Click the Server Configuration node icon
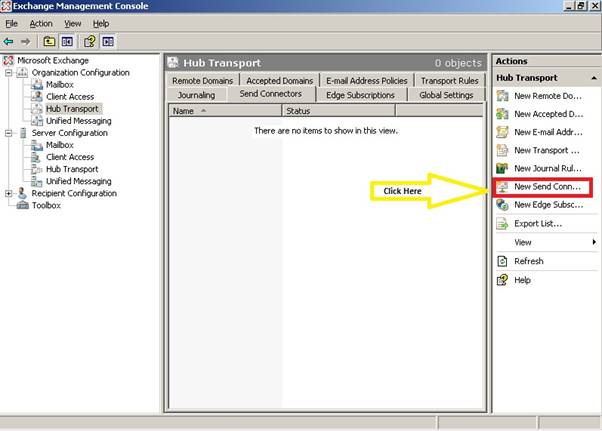Image resolution: width=602 pixels, height=431 pixels. pos(23,133)
